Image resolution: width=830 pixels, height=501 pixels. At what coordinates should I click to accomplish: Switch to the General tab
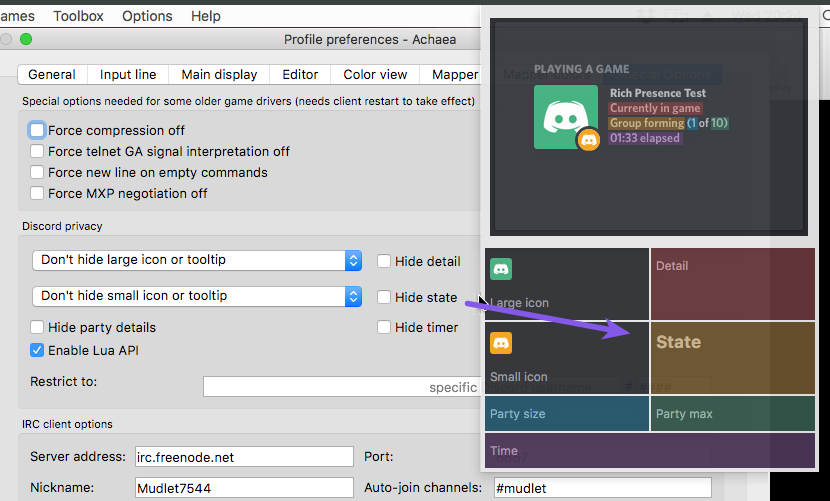(52, 75)
